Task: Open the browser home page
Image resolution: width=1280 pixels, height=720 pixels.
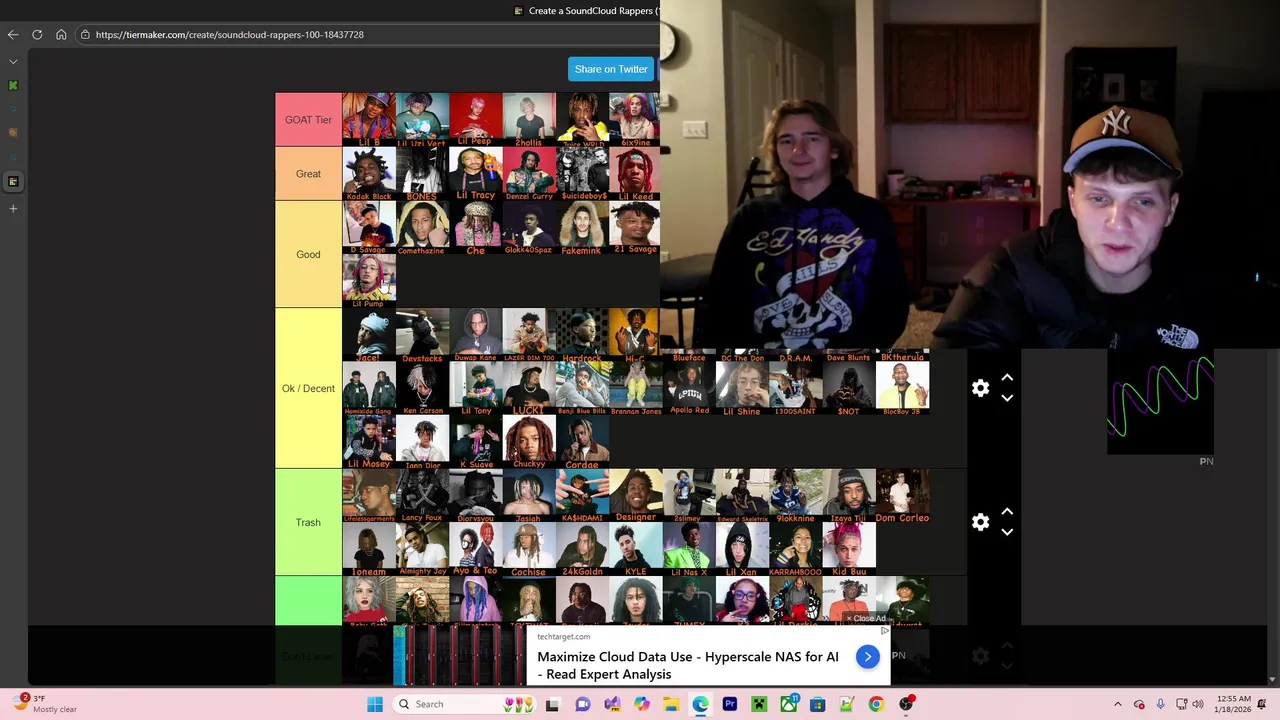Action: [x=61, y=34]
